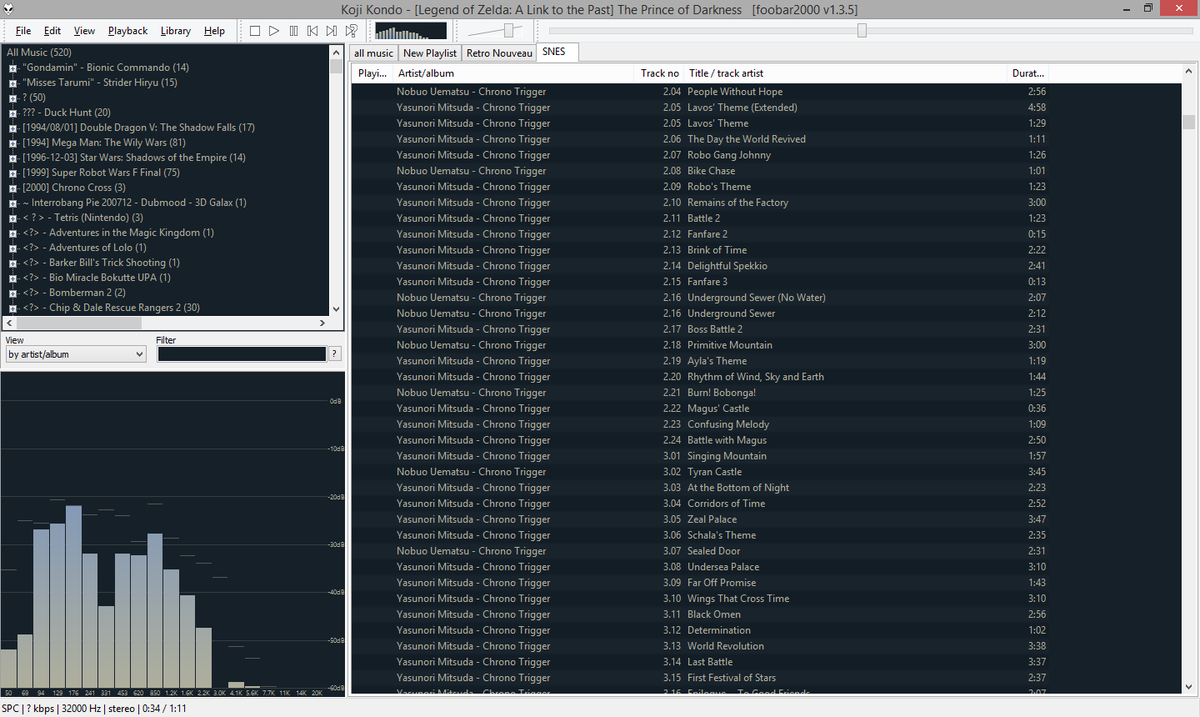Select Adventures of Lolo library entry

click(x=84, y=247)
